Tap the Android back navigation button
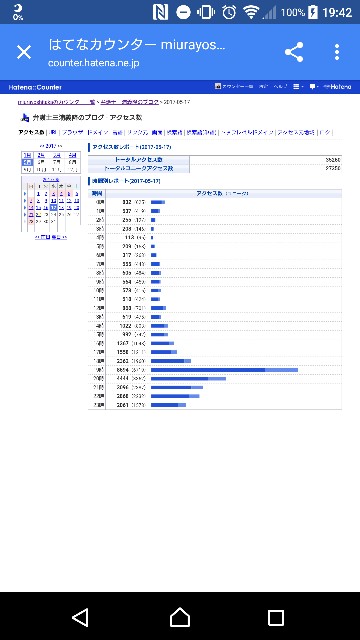 click(80, 618)
